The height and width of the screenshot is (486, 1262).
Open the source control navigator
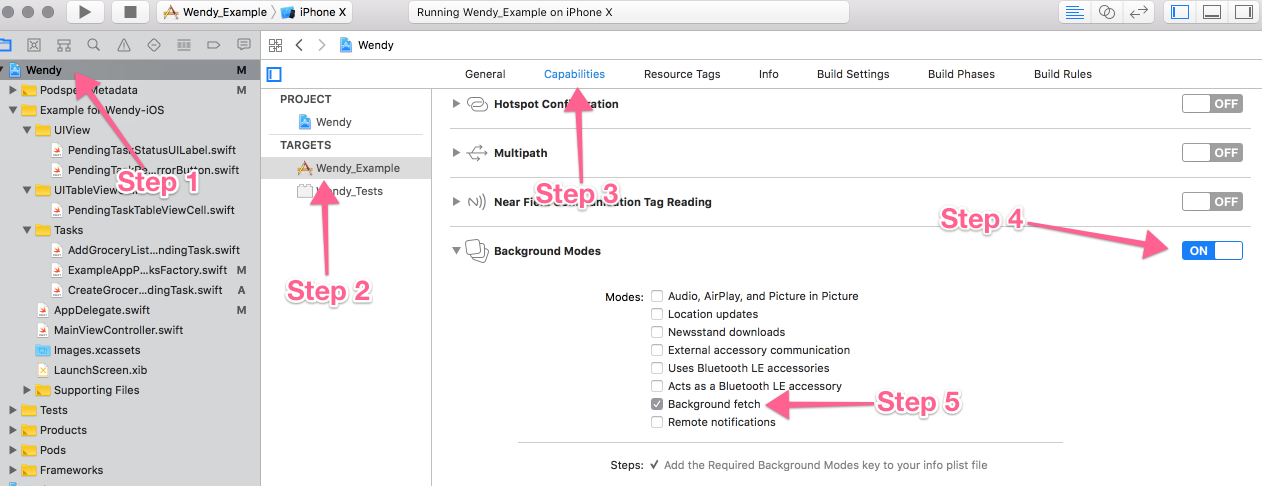click(33, 45)
